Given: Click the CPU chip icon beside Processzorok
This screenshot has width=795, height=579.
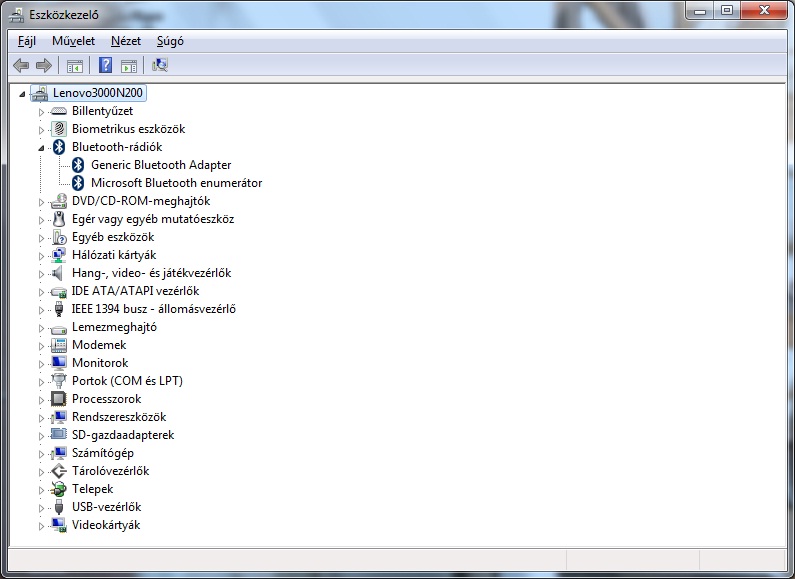Looking at the screenshot, I should pyautogui.click(x=59, y=399).
